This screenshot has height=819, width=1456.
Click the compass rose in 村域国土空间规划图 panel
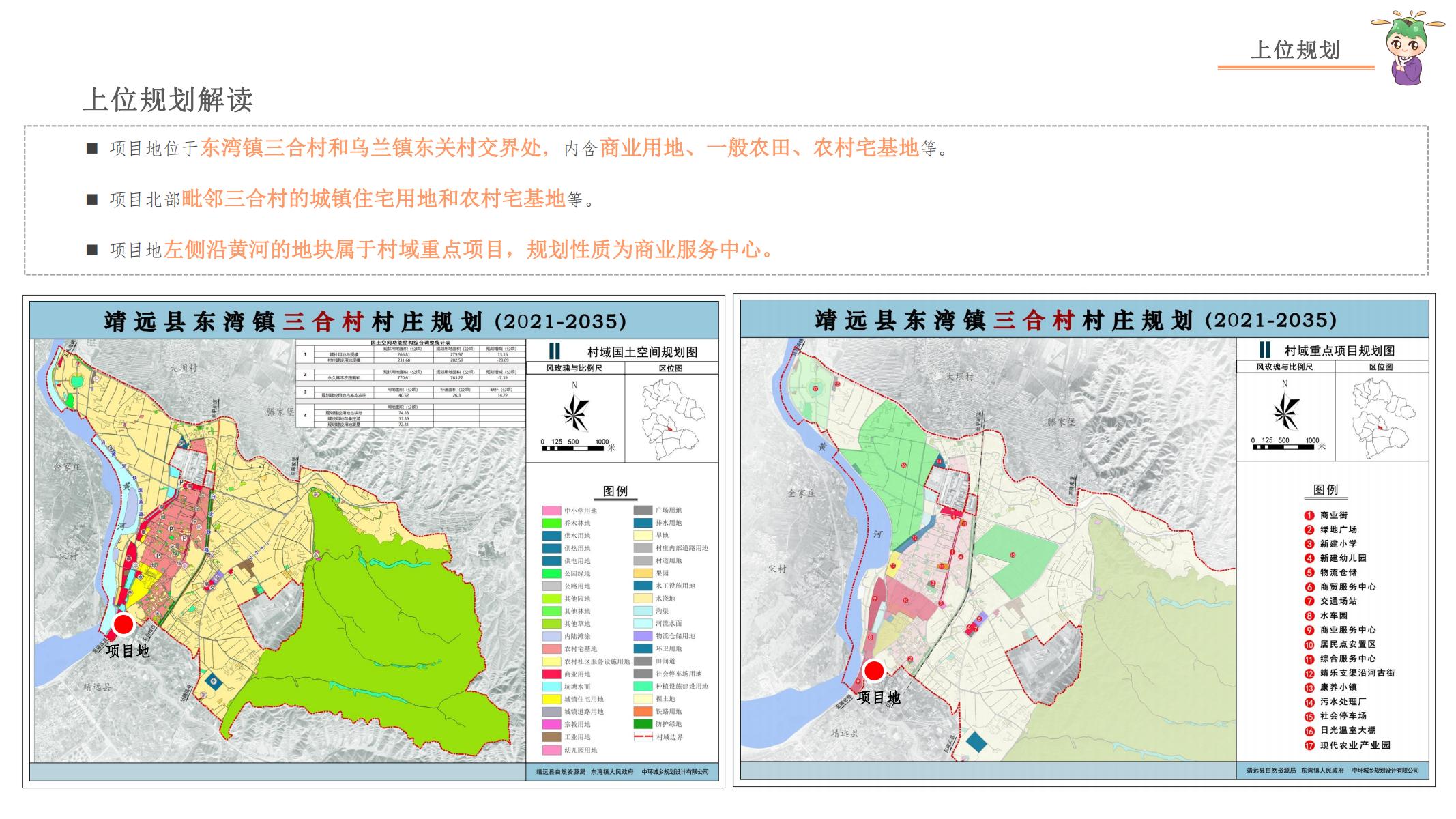click(575, 414)
